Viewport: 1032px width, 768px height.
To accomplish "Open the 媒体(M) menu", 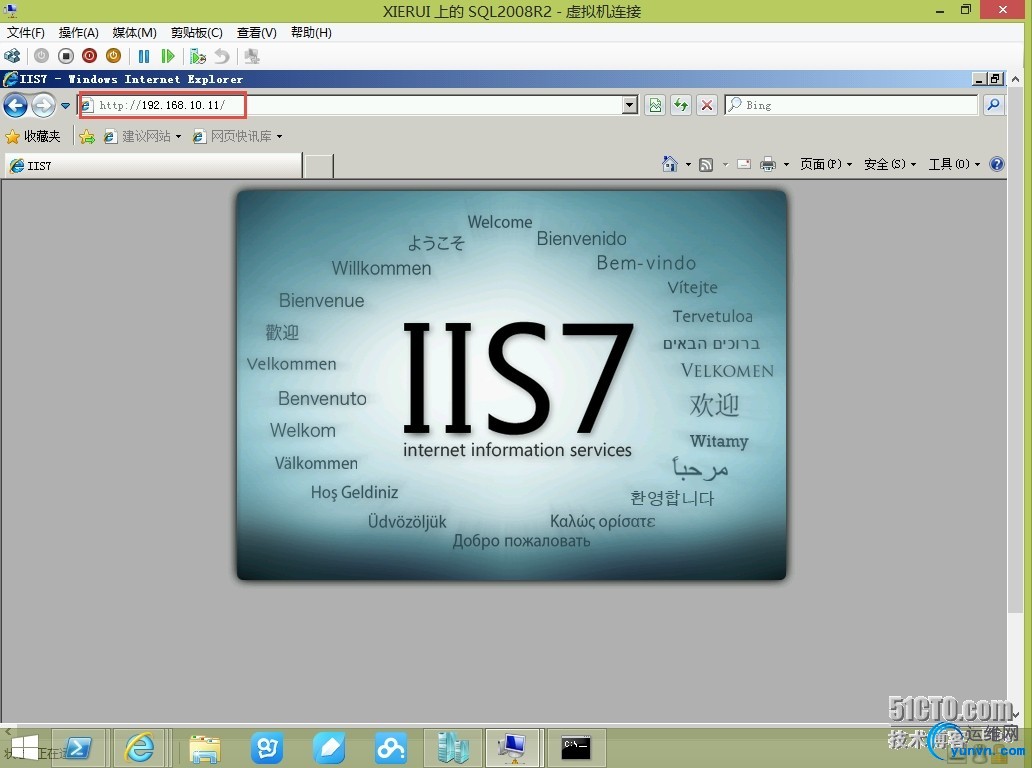I will (134, 32).
